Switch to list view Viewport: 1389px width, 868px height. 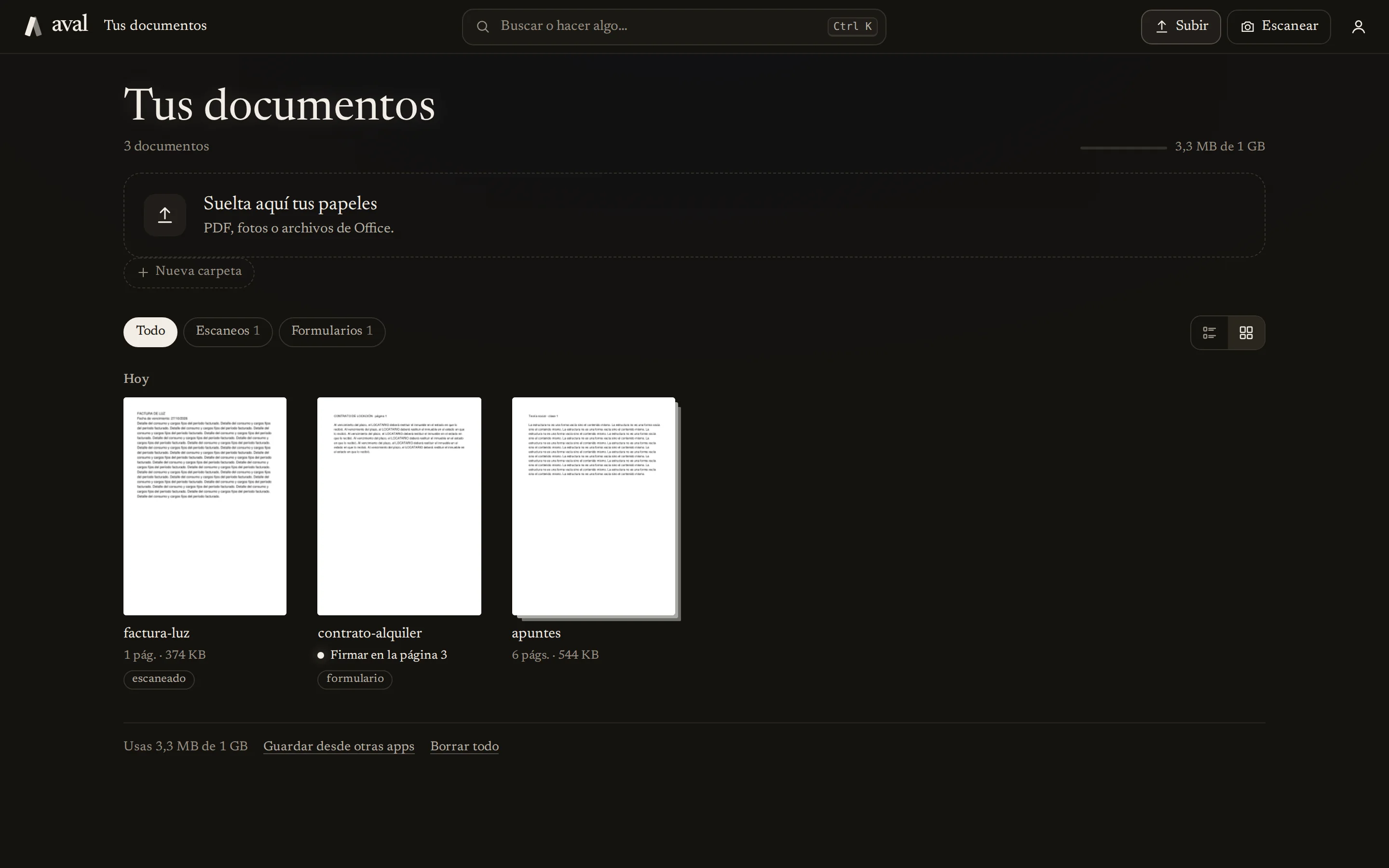click(1210, 332)
